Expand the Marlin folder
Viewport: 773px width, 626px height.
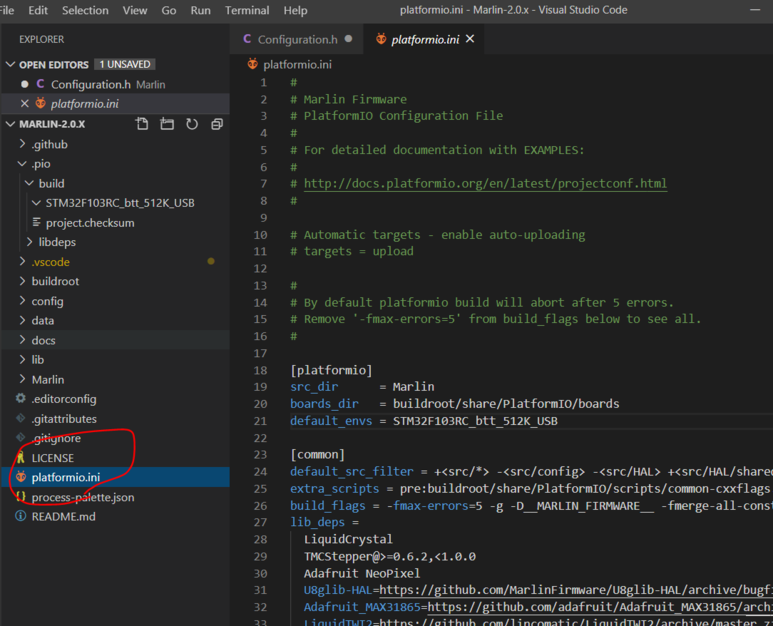pos(22,379)
